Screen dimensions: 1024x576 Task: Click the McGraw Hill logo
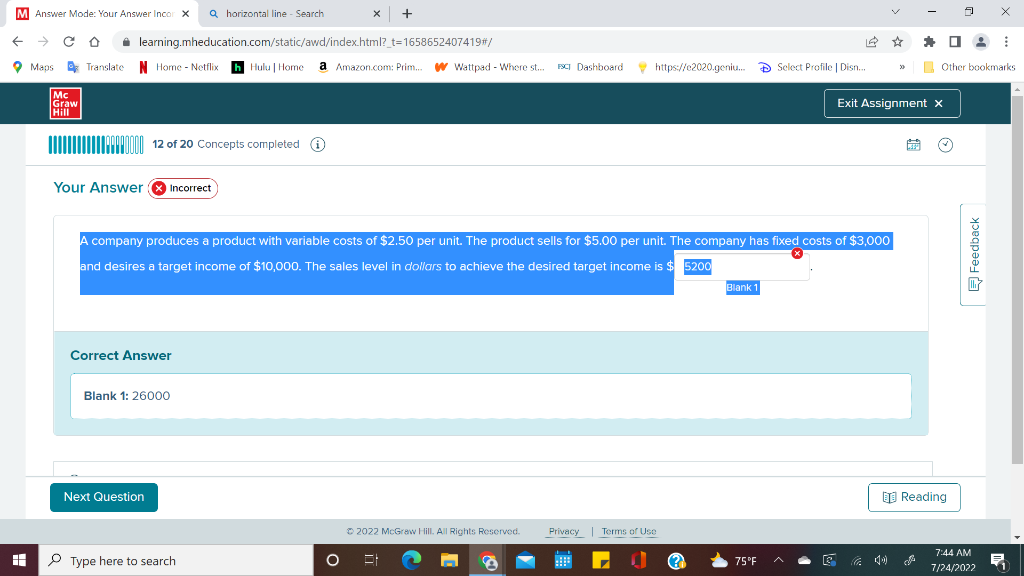(x=65, y=103)
